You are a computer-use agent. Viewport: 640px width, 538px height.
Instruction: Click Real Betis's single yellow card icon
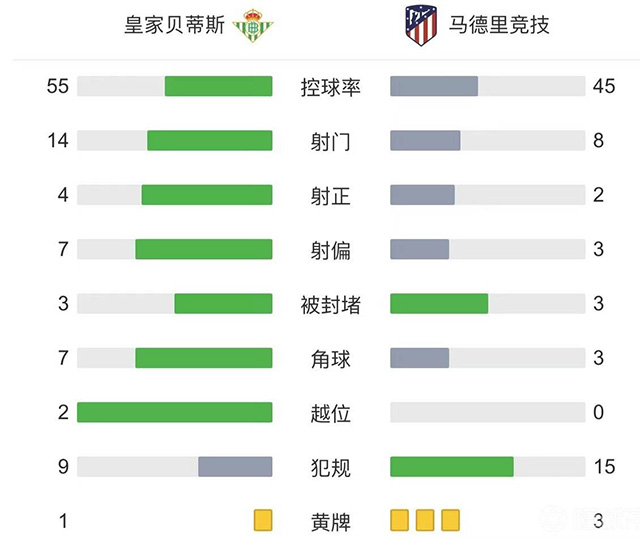263,520
